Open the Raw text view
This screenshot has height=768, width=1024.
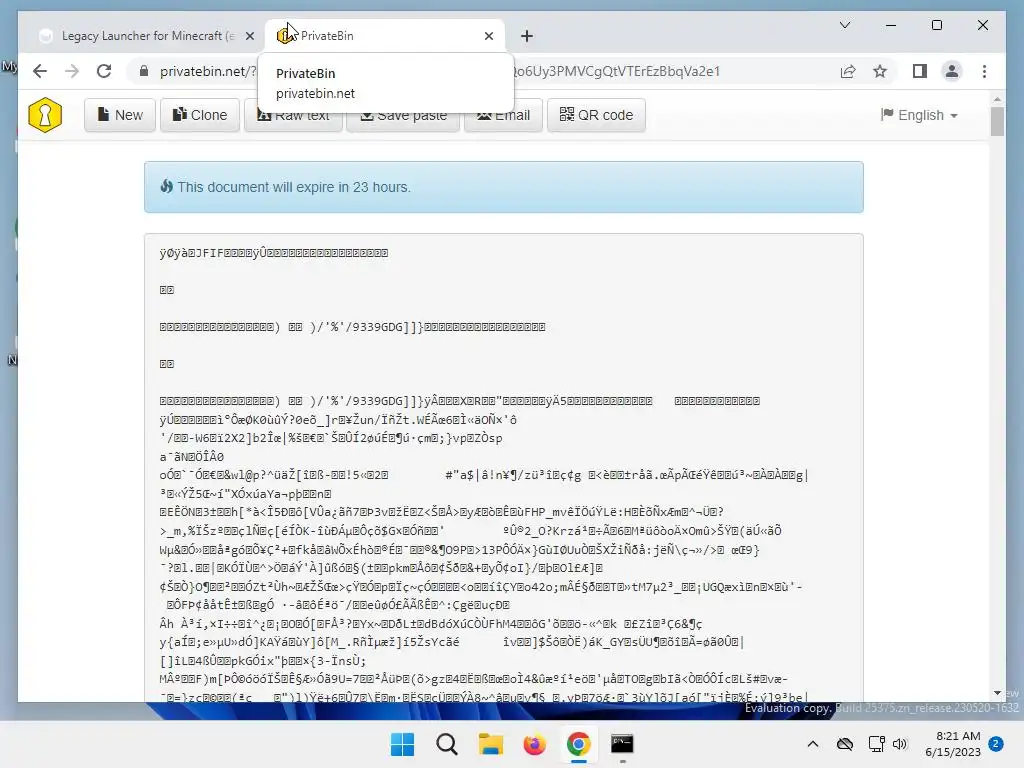[x=293, y=116]
